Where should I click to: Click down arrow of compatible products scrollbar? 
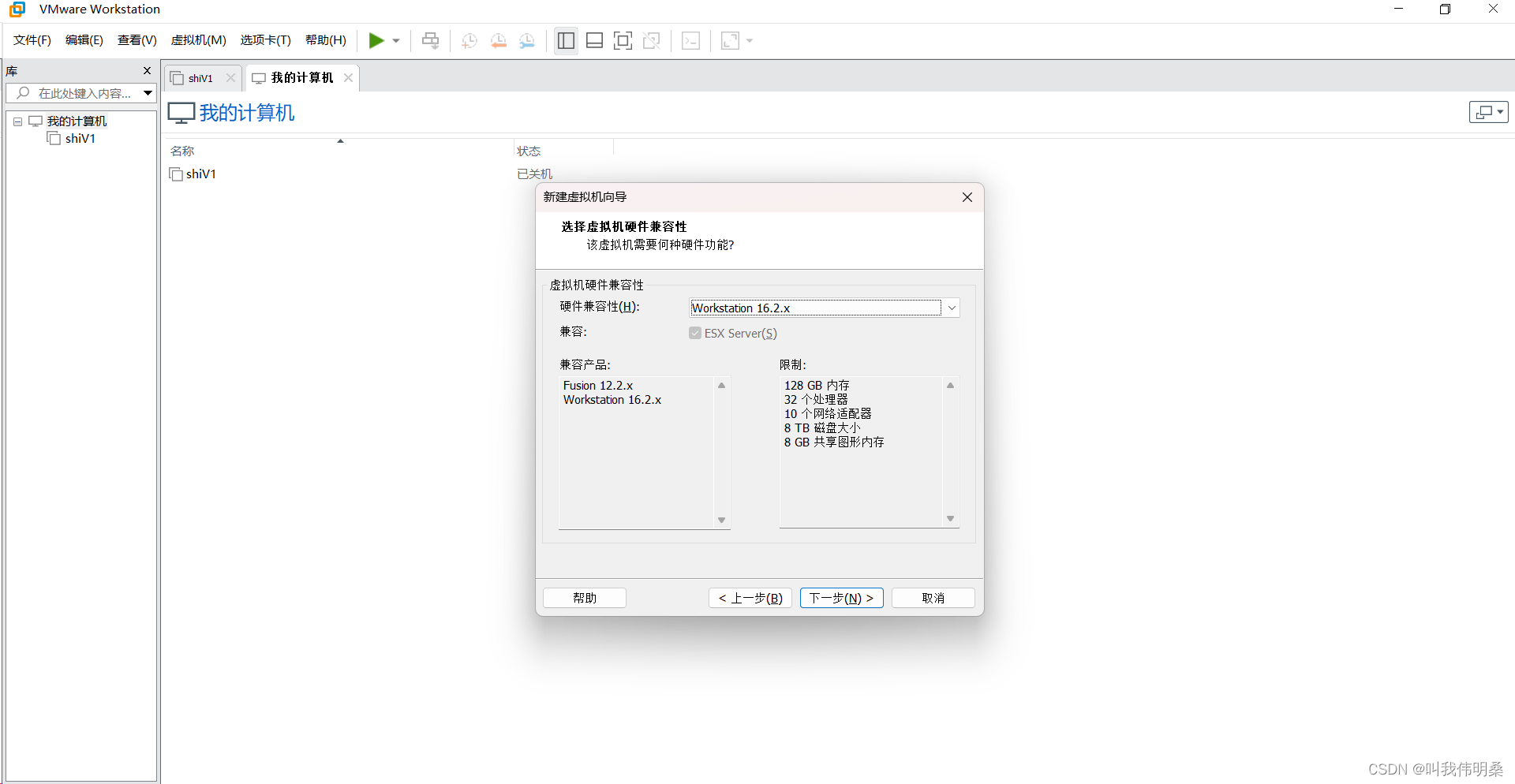tap(721, 520)
